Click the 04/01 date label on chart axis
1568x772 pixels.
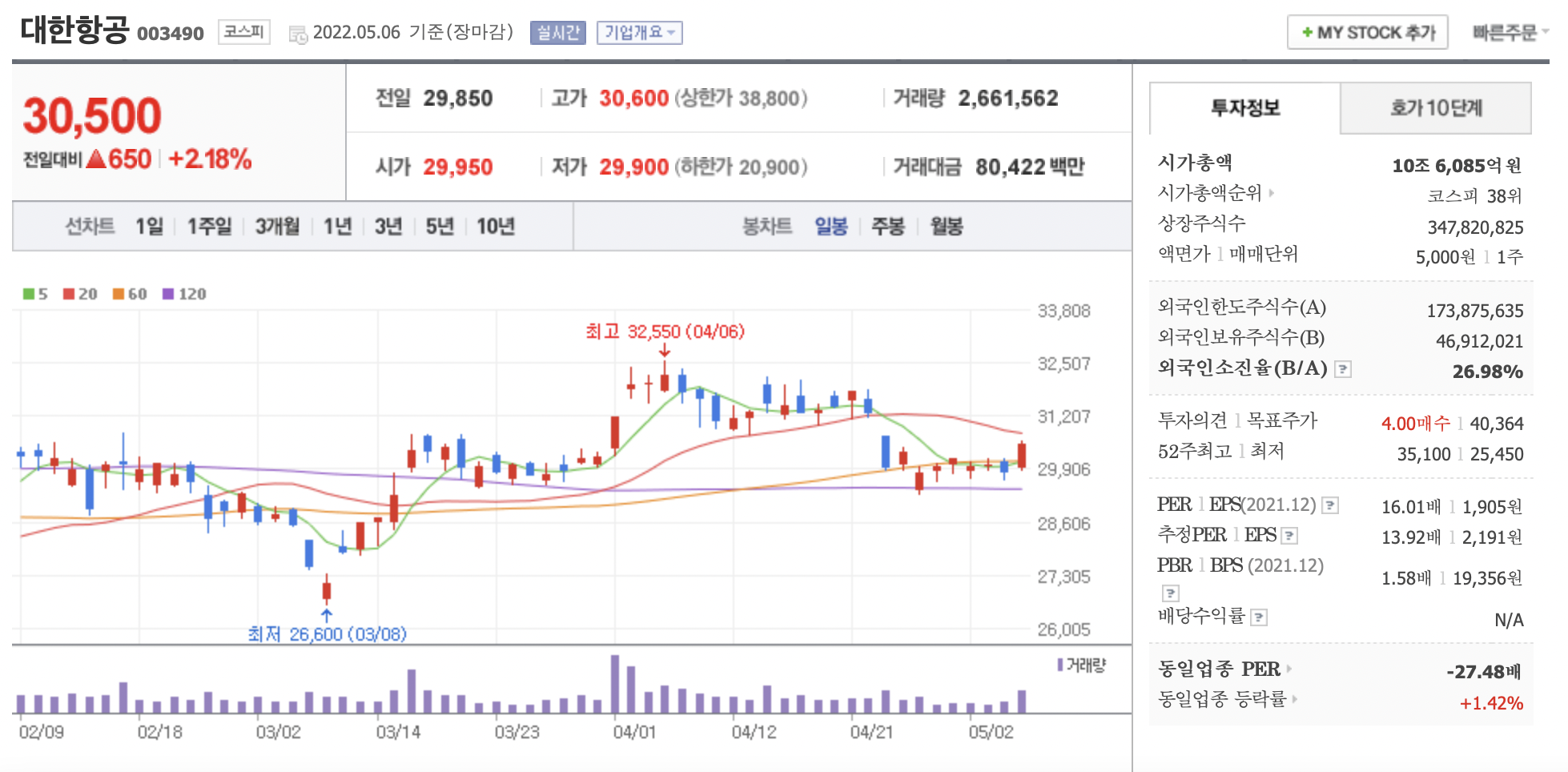[x=634, y=732]
